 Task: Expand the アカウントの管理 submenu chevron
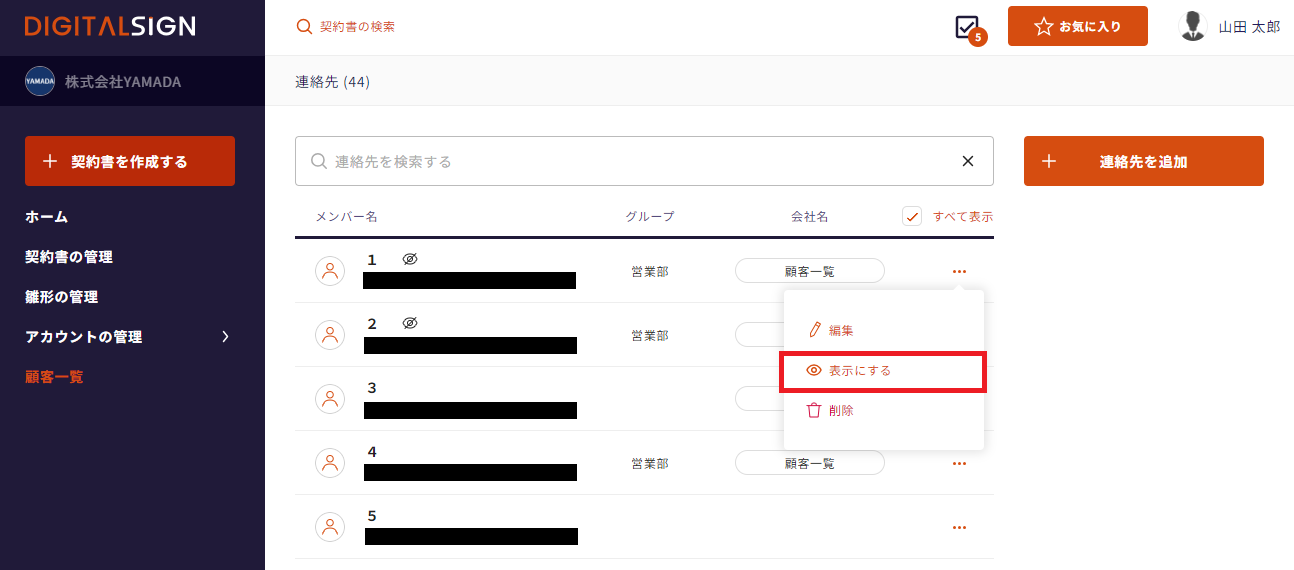pyautogui.click(x=225, y=337)
